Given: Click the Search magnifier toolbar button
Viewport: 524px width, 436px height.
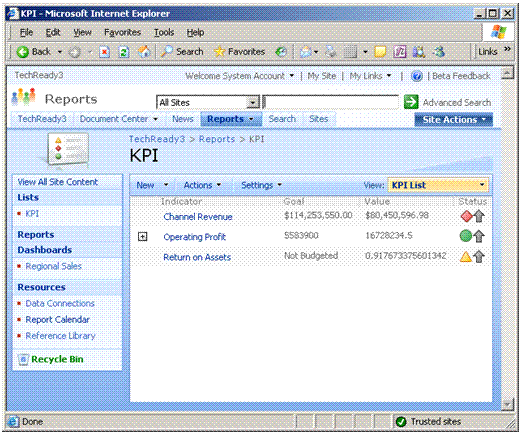Looking at the screenshot, I should 182,52.
